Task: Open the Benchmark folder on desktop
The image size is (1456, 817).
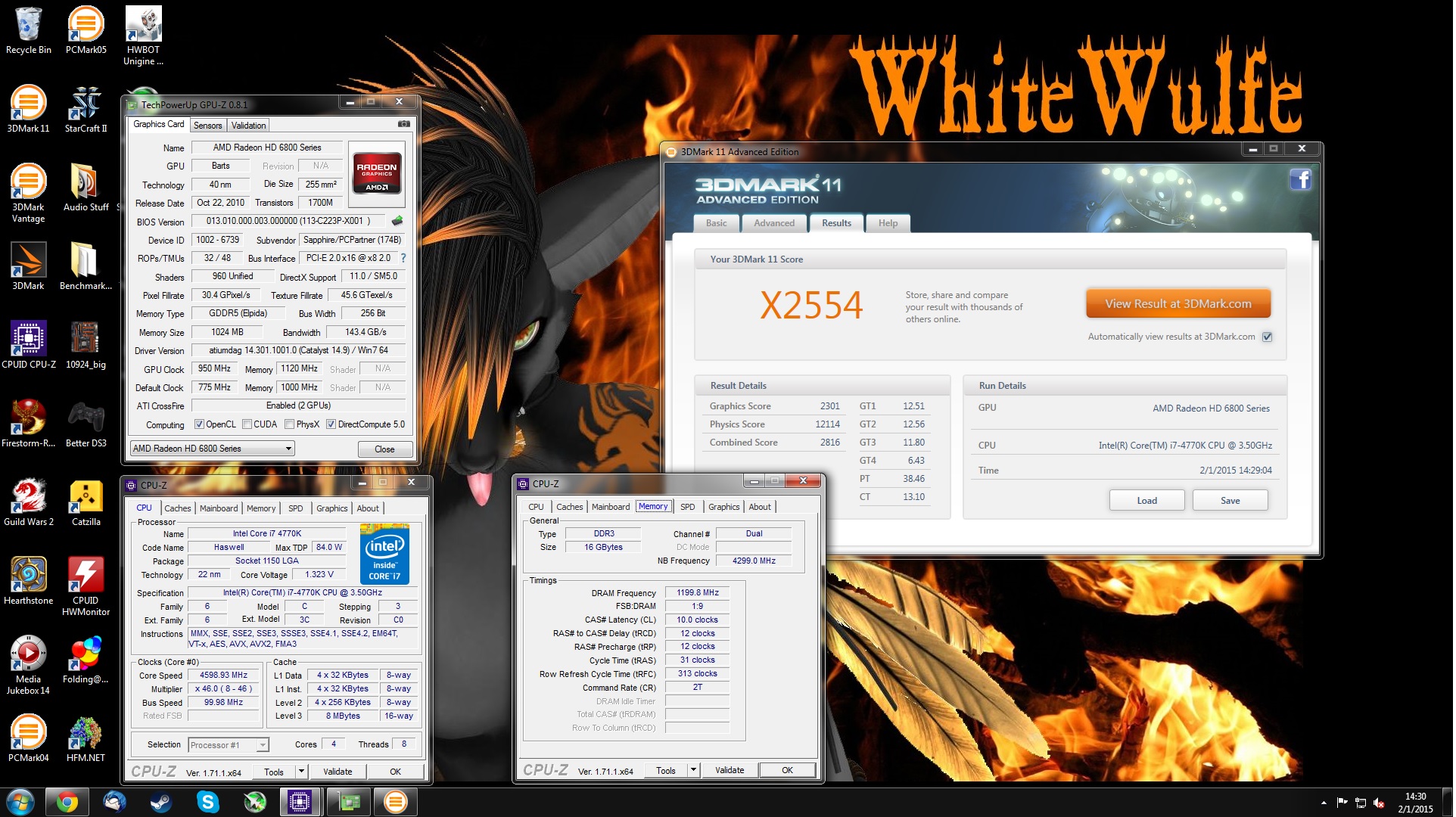Action: pos(86,266)
